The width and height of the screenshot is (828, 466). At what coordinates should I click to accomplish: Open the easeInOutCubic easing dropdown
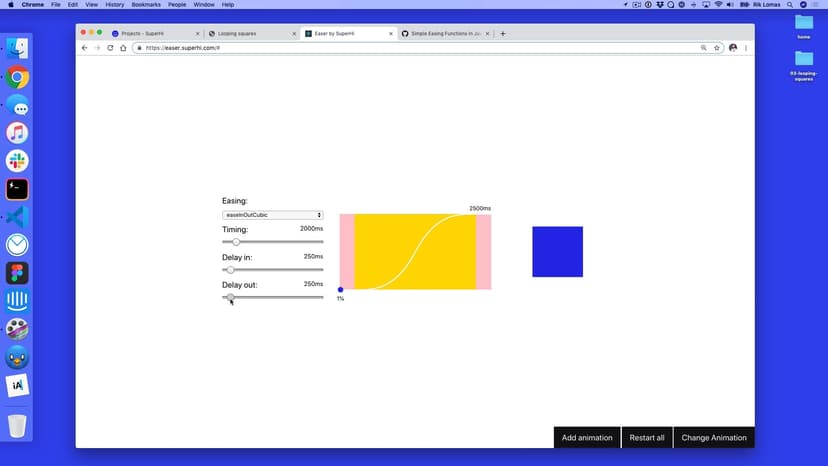pyautogui.click(x=272, y=215)
